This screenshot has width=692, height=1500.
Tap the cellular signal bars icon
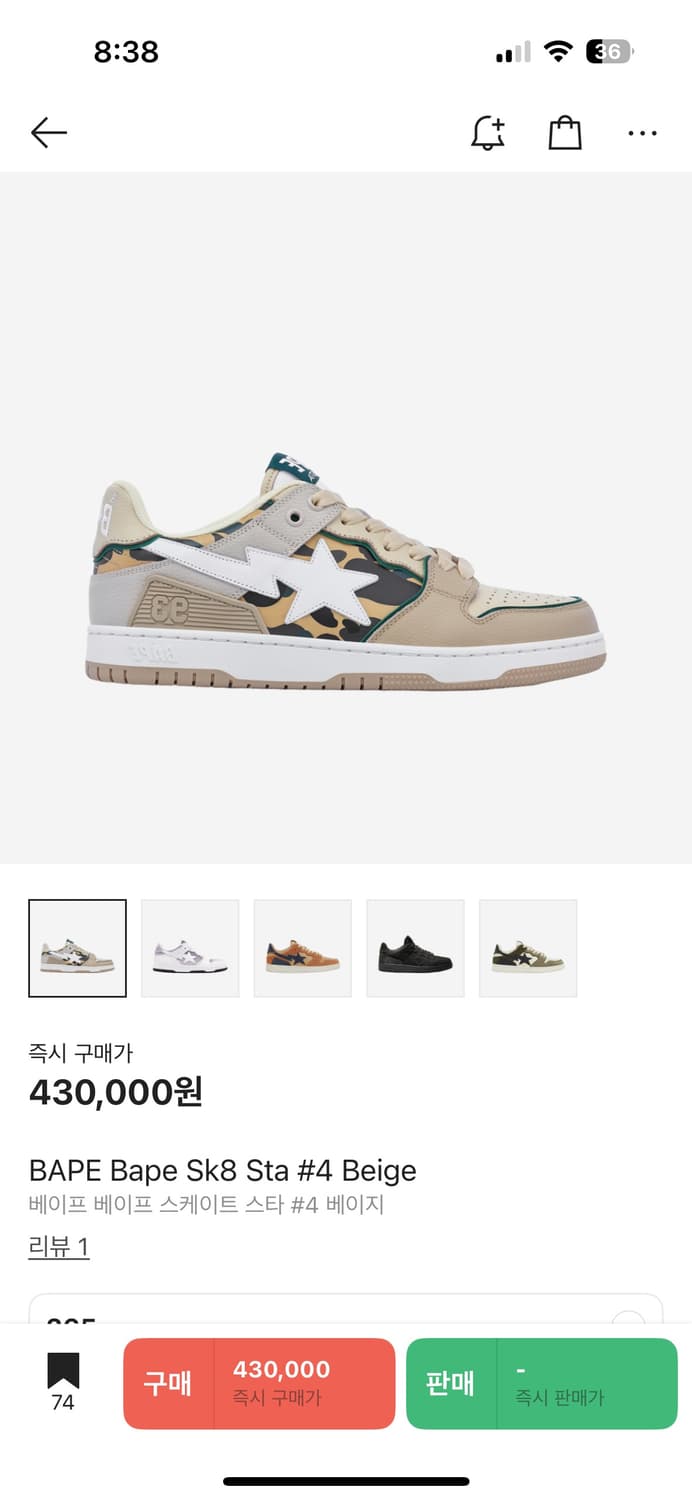pyautogui.click(x=513, y=52)
